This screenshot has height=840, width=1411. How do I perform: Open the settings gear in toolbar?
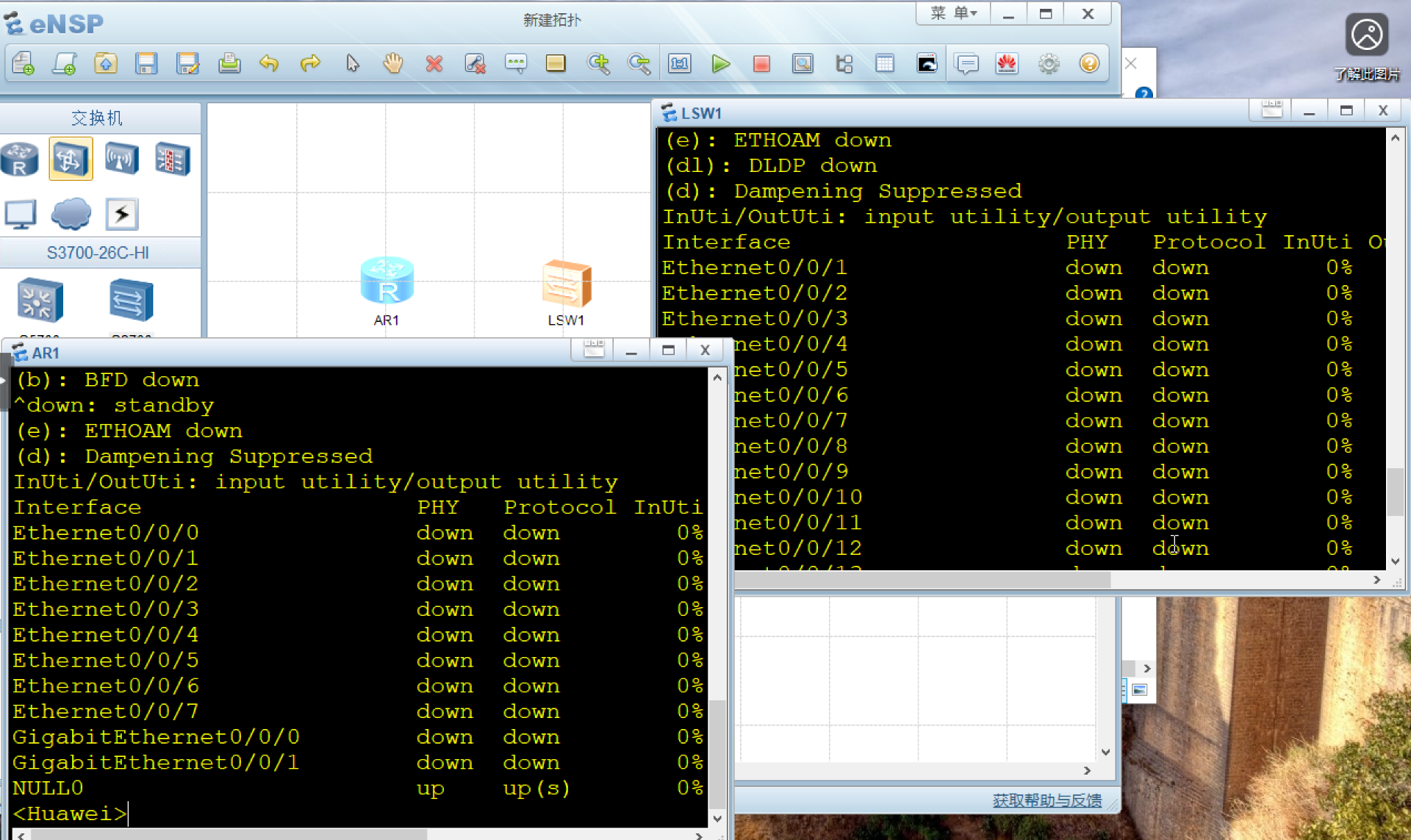click(1049, 64)
